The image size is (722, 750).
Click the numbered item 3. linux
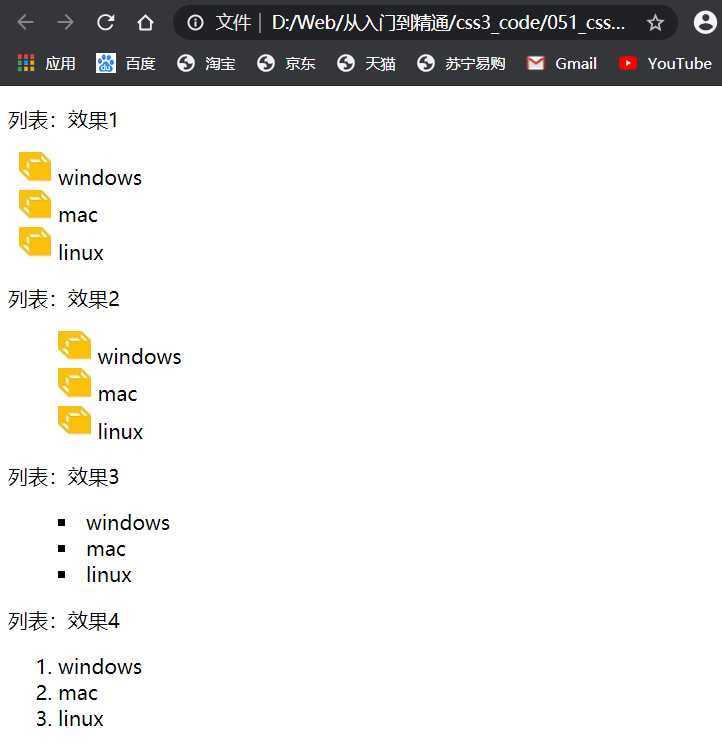pyautogui.click(x=70, y=718)
